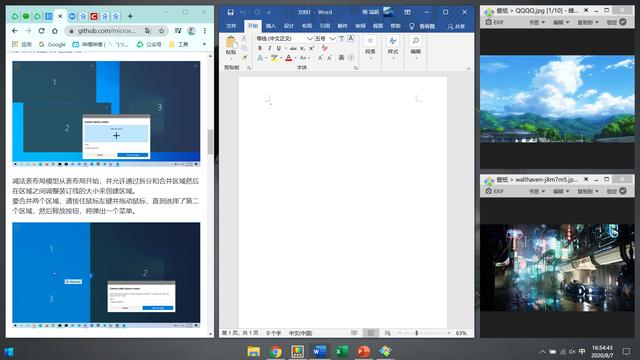Show EXIF info in the wallhaven viewer
This screenshot has height=360, width=640.
click(x=495, y=191)
